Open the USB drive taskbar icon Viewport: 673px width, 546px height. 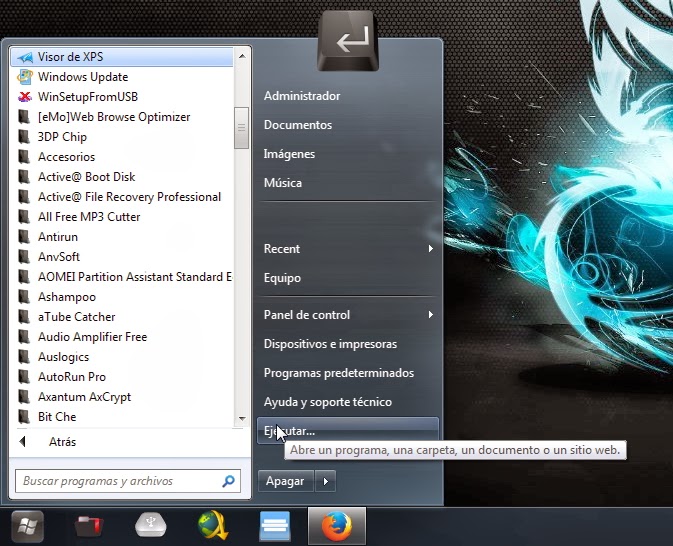coord(150,525)
